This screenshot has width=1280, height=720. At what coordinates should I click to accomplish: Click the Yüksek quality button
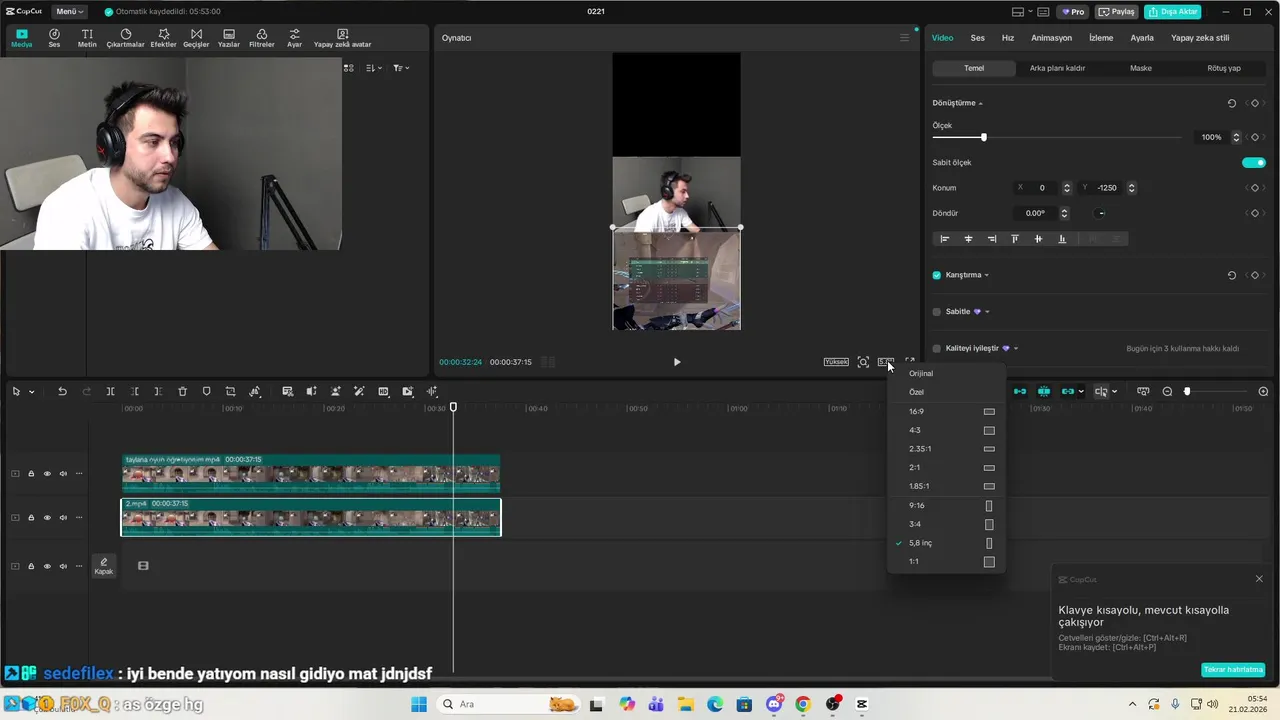(x=836, y=362)
